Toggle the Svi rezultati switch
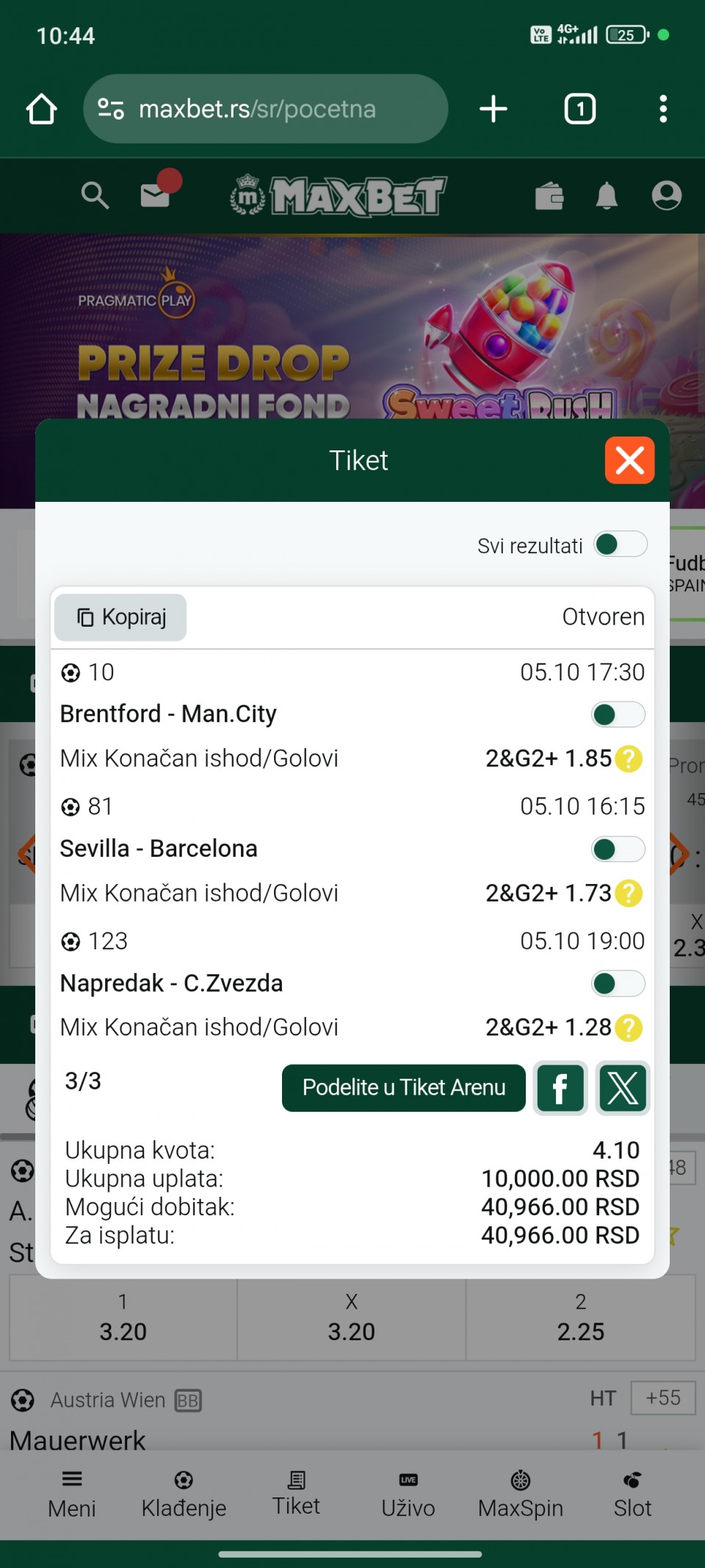705x1568 pixels. point(621,544)
